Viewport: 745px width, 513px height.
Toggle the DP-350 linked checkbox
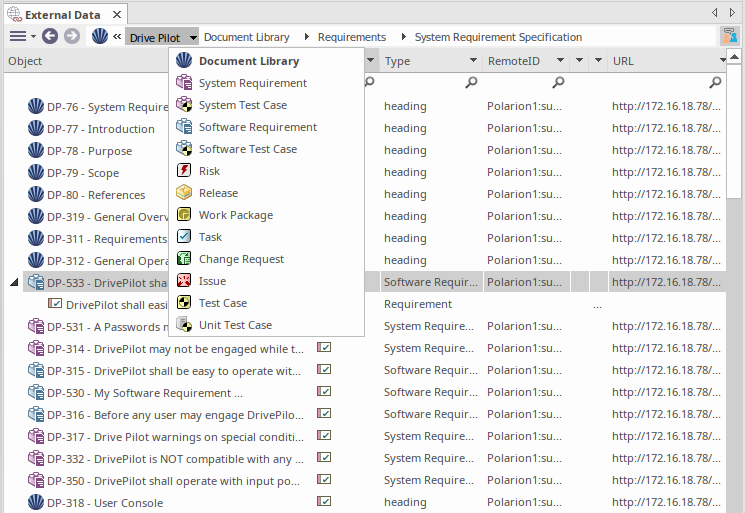point(324,480)
